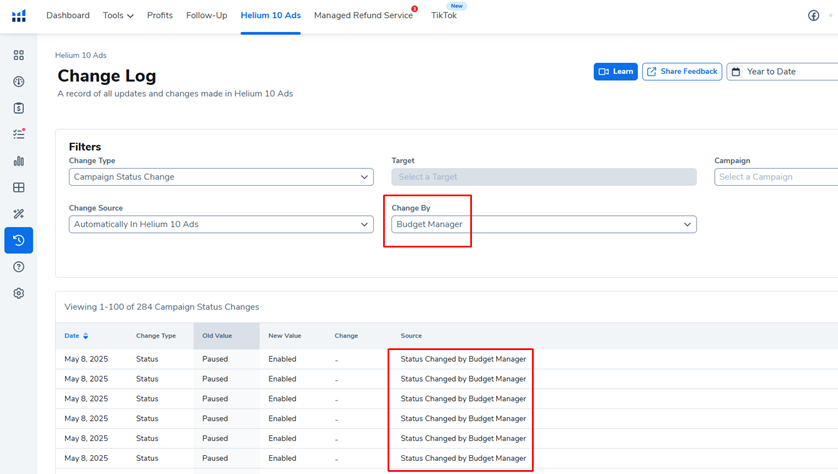The height and width of the screenshot is (474, 838).
Task: Click the Learn button
Action: click(615, 72)
